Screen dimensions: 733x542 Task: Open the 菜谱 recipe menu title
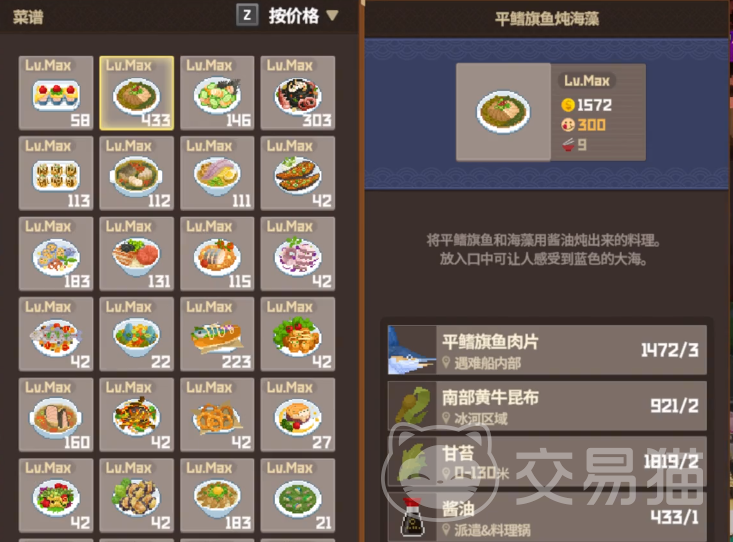pyautogui.click(x=28, y=17)
